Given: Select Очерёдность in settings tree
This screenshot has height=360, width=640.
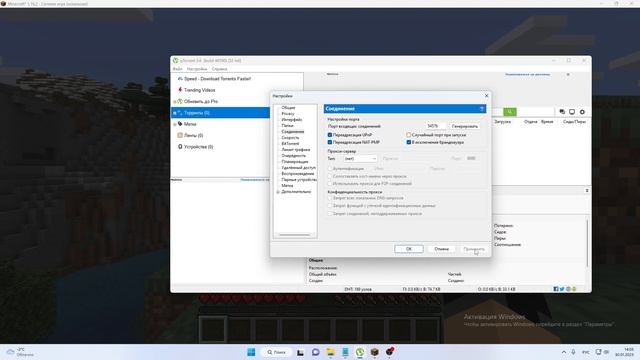Looking at the screenshot, I should pyautogui.click(x=293, y=156).
